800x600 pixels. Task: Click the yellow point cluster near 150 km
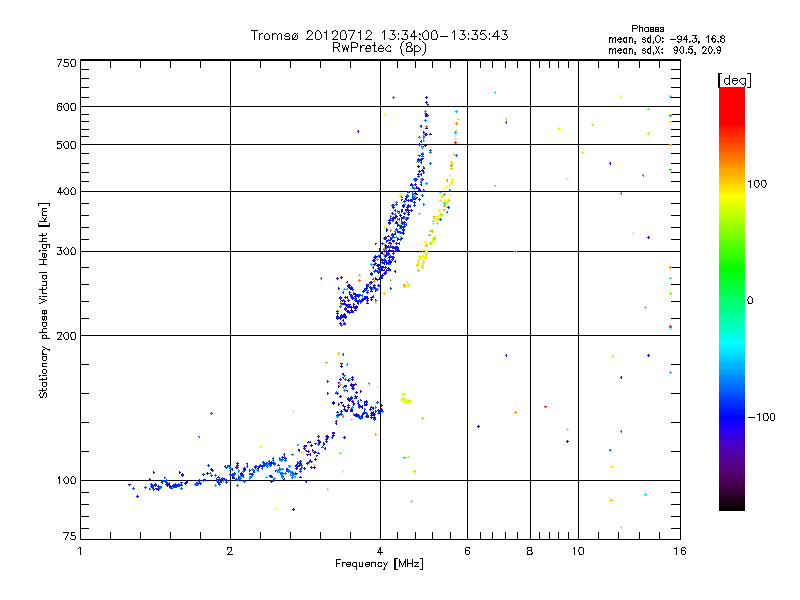[405, 400]
